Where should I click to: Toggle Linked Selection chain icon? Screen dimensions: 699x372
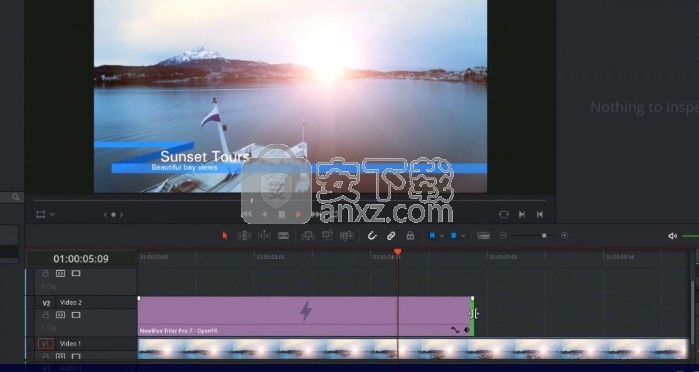[391, 236]
